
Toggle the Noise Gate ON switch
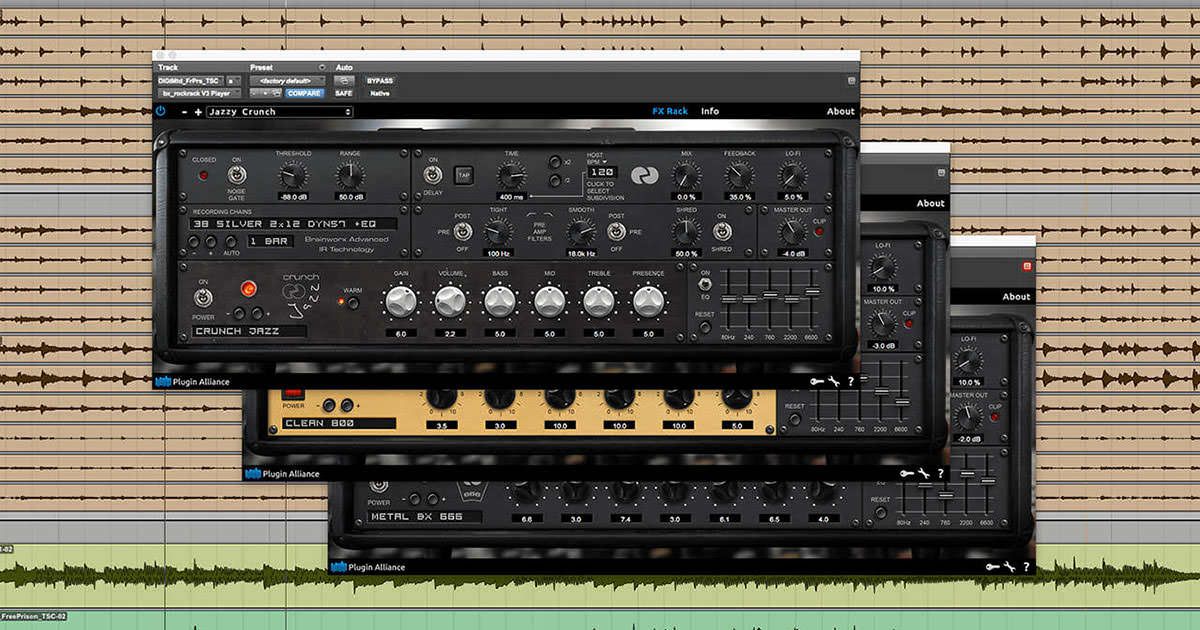coord(237,176)
